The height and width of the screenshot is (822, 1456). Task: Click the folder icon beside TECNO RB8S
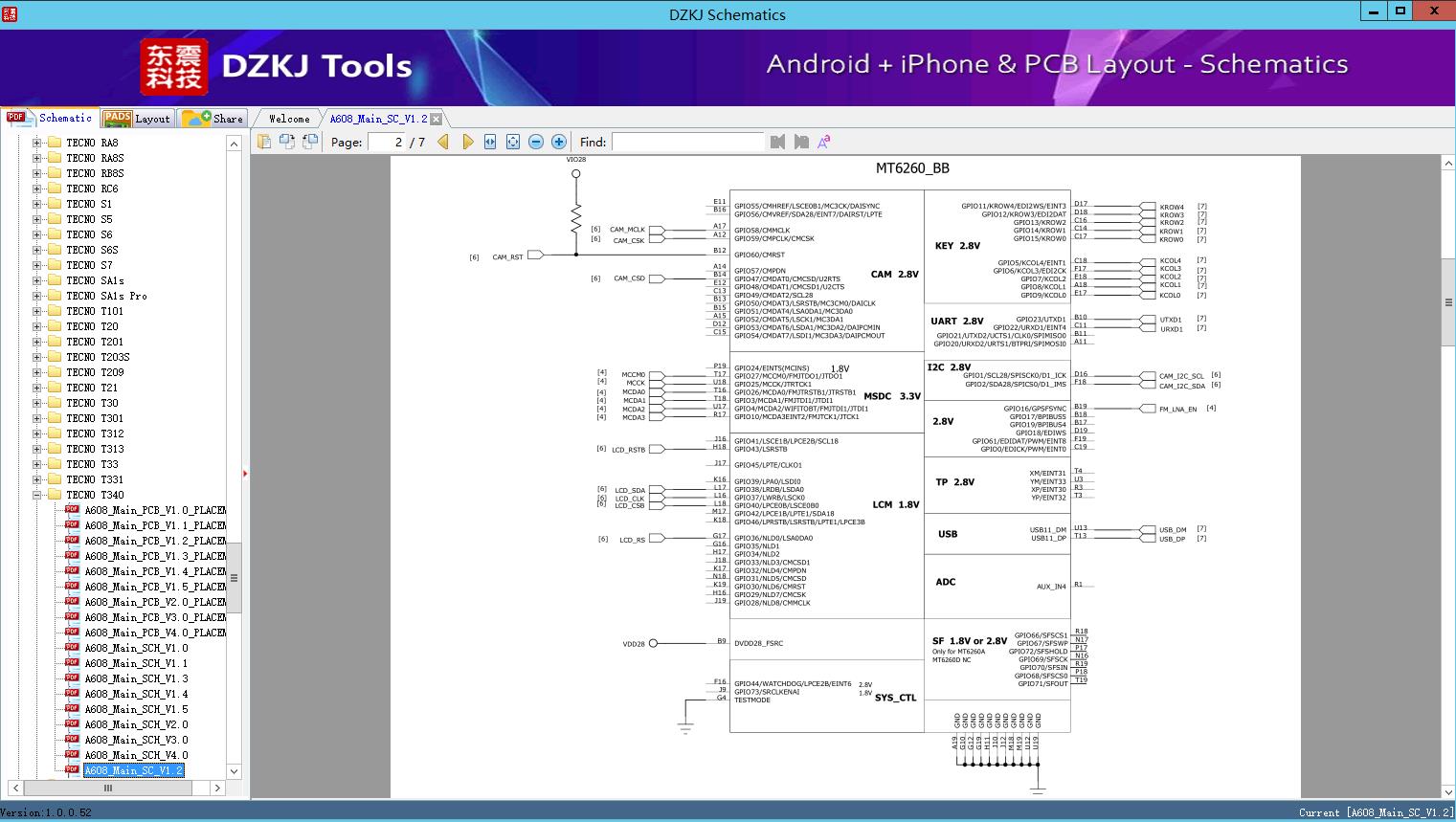pyautogui.click(x=55, y=173)
